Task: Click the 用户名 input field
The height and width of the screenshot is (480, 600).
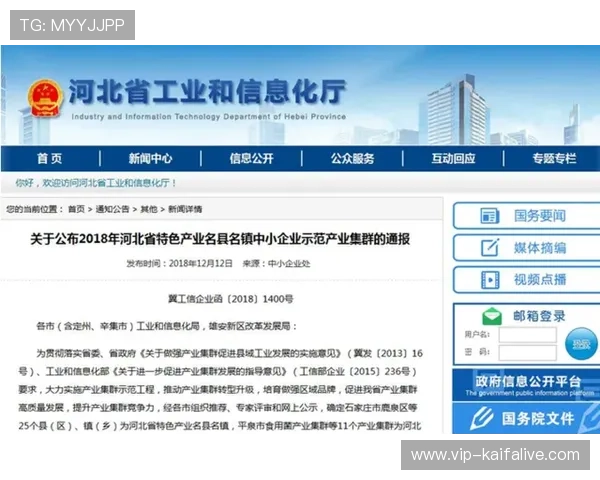Action: (x=528, y=335)
